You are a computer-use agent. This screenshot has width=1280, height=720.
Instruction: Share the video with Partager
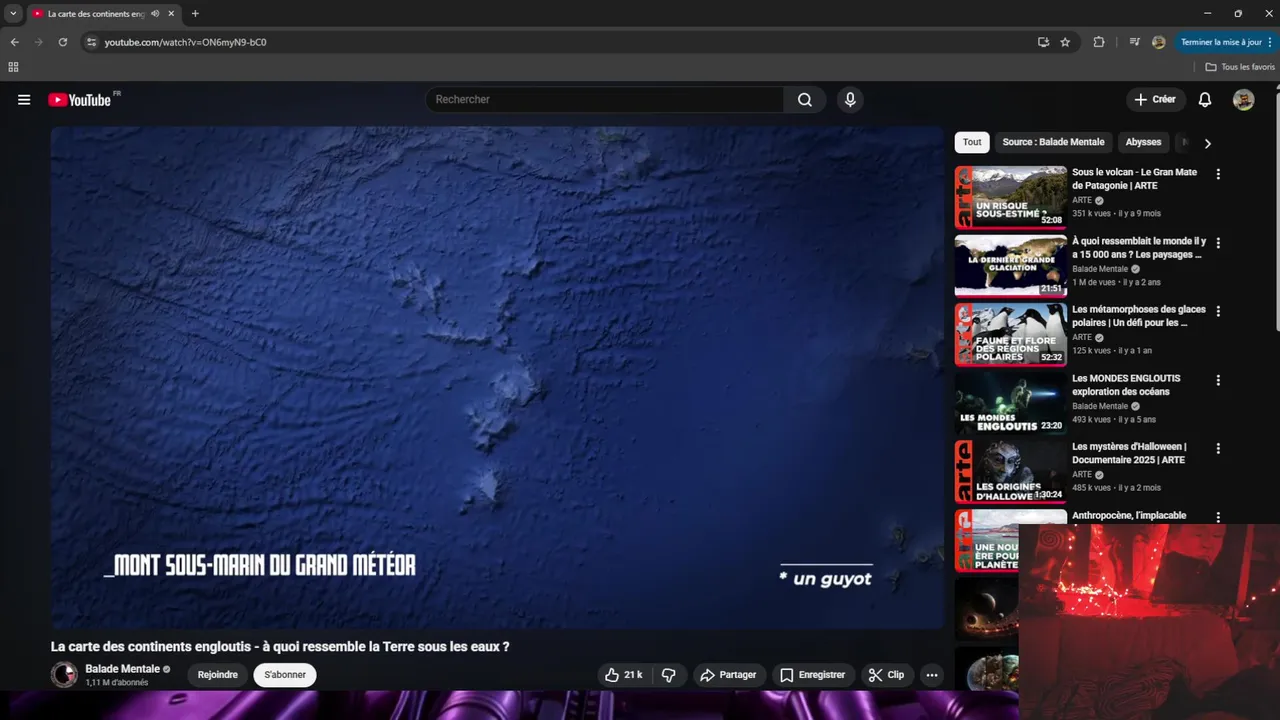728,675
